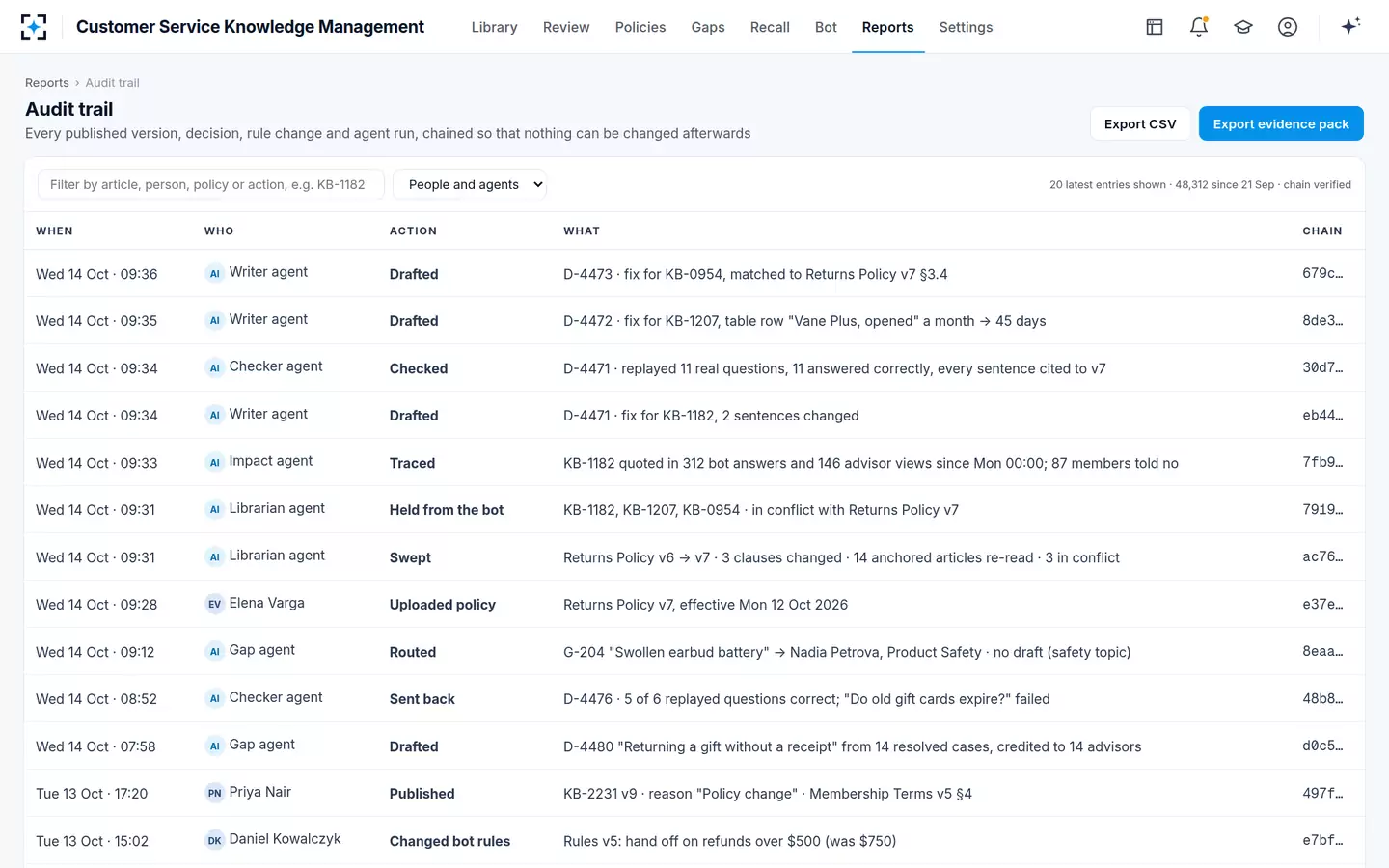
Task: Click the app logo icon
Action: point(34,27)
